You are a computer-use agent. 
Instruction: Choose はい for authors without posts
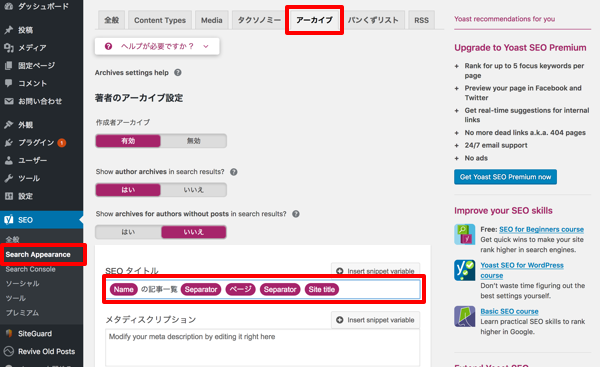coord(128,232)
